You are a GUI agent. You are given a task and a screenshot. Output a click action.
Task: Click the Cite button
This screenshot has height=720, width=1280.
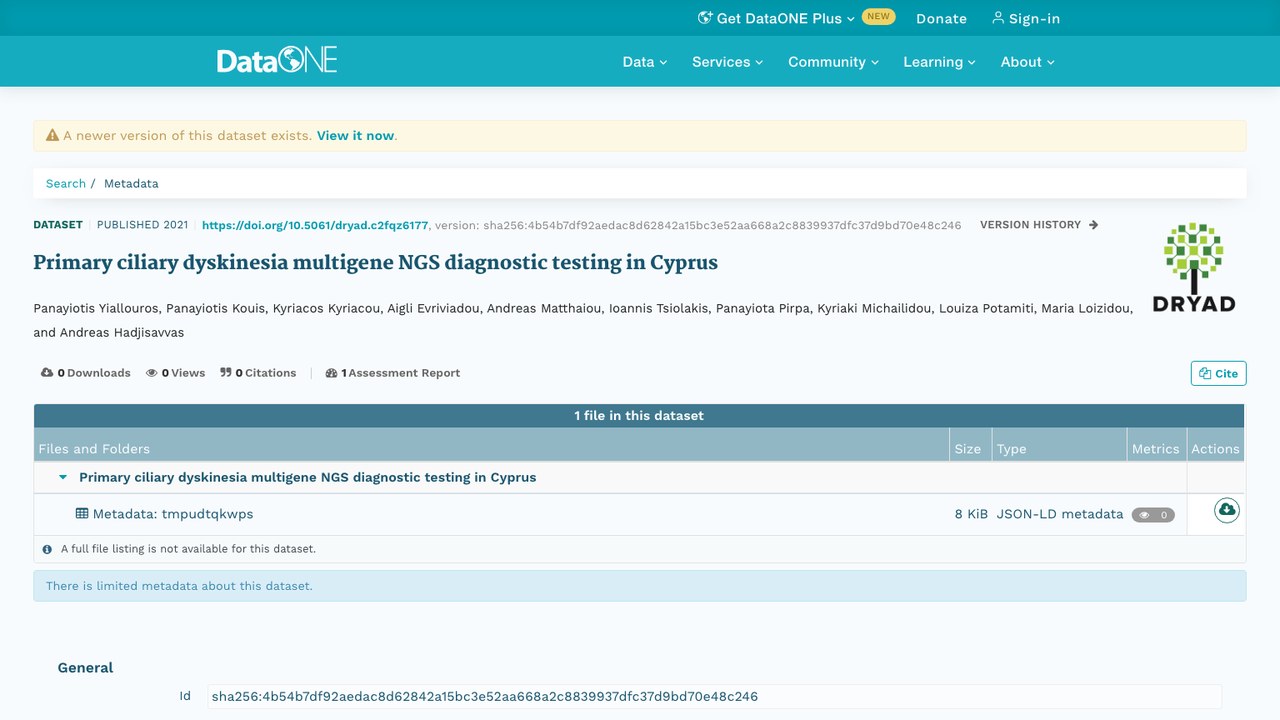click(1218, 373)
